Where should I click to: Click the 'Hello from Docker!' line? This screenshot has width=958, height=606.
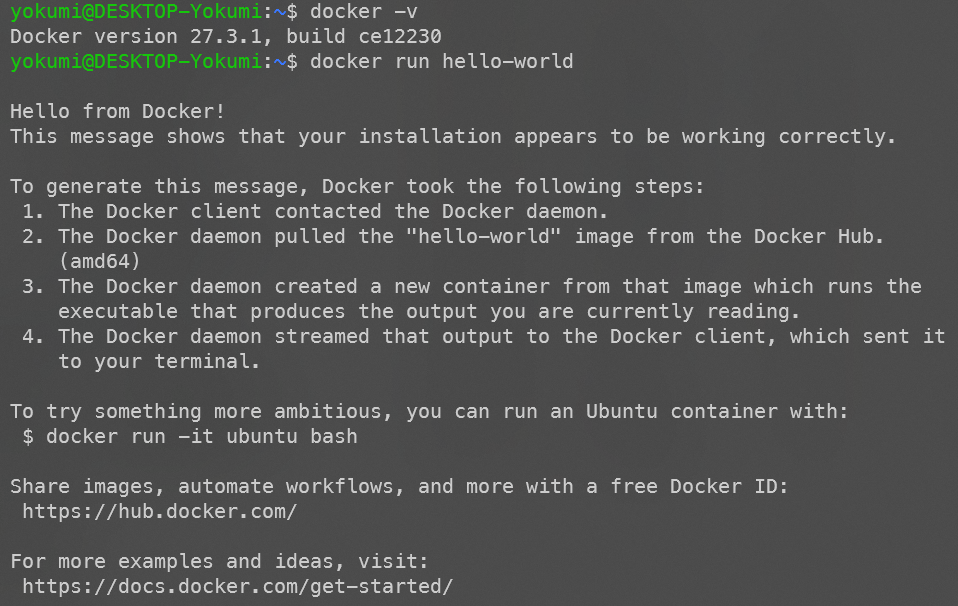pyautogui.click(x=117, y=112)
